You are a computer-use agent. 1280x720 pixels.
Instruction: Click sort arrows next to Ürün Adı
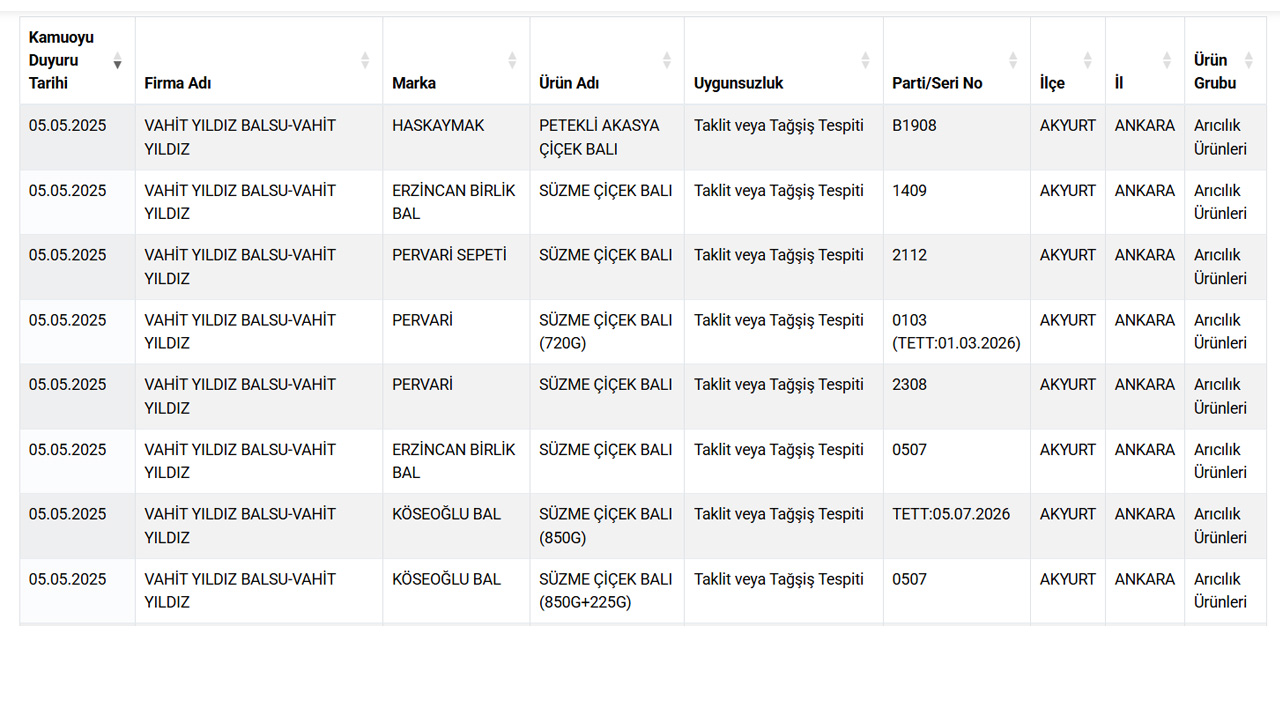point(667,60)
